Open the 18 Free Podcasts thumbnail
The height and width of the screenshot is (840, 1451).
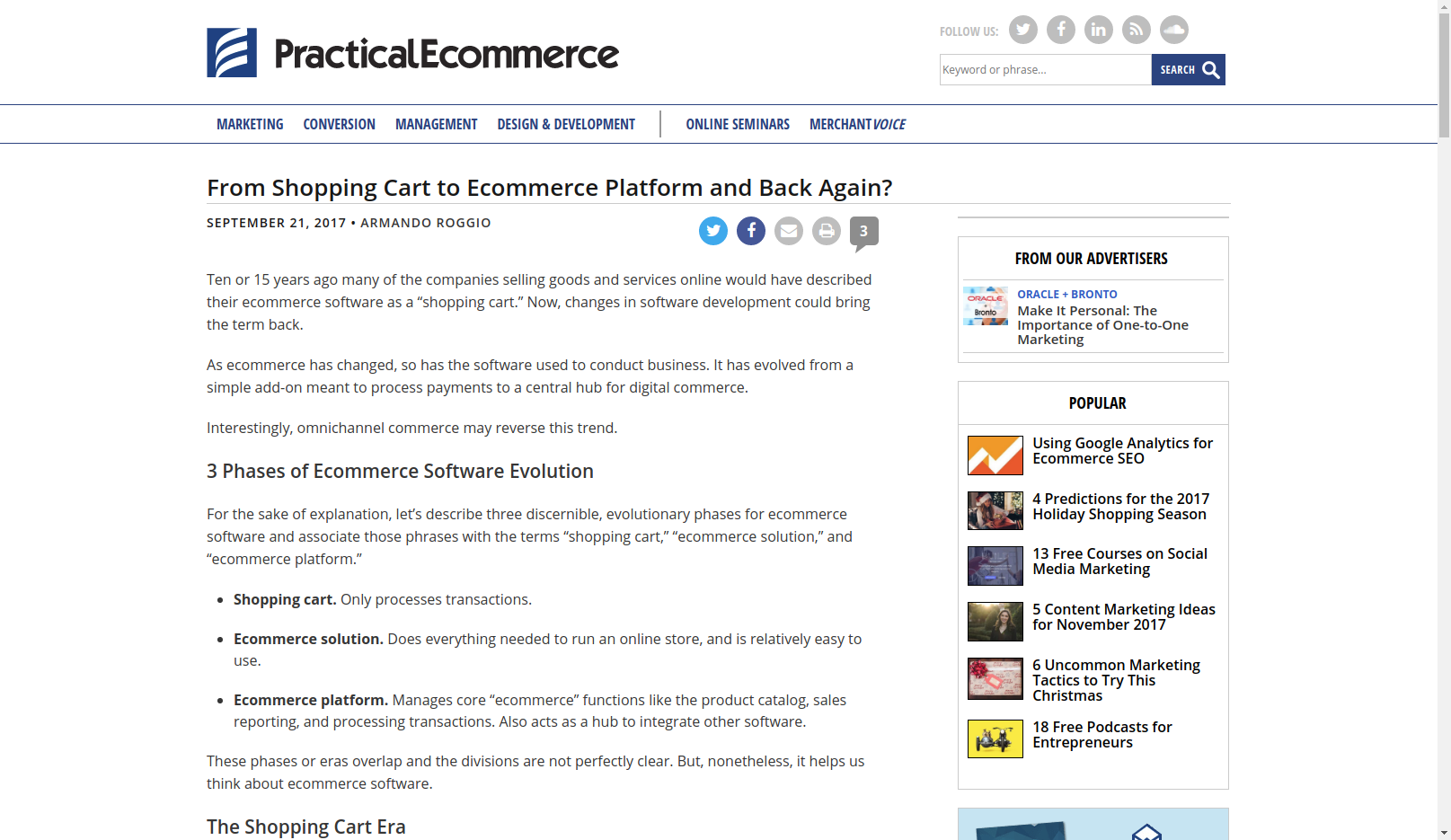pyautogui.click(x=995, y=738)
